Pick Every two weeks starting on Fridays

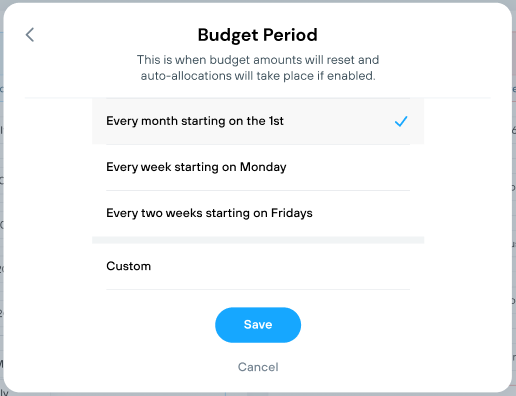pyautogui.click(x=258, y=213)
